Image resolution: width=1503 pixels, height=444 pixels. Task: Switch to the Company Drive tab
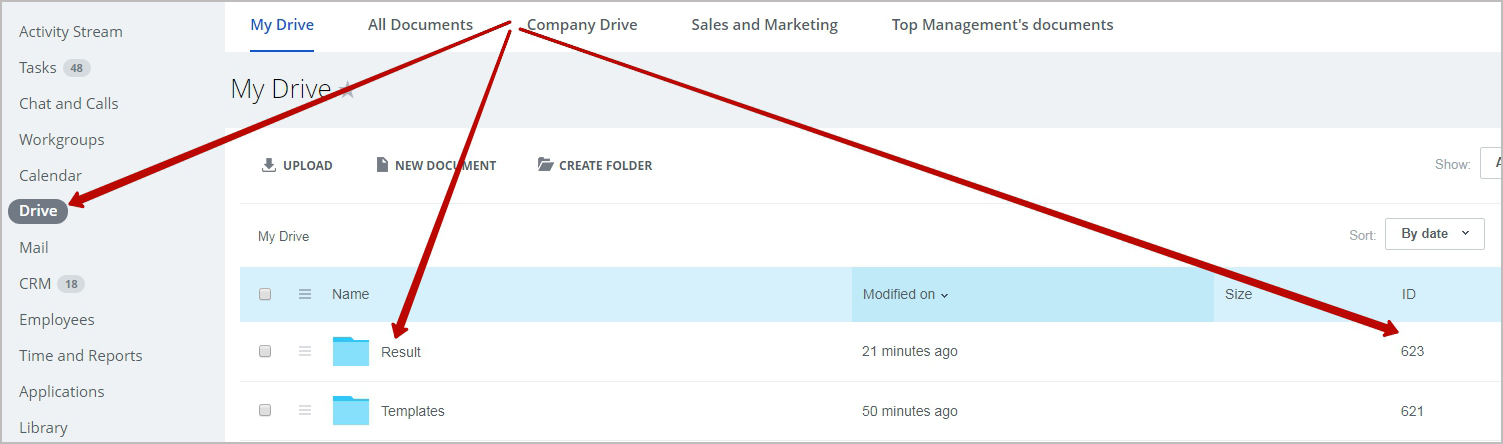point(582,25)
